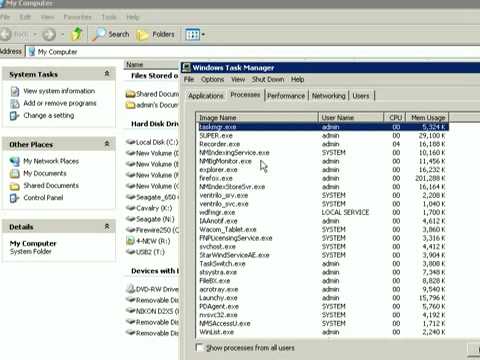480x360 pixels.
Task: Open View system information link
Action: coord(59,91)
